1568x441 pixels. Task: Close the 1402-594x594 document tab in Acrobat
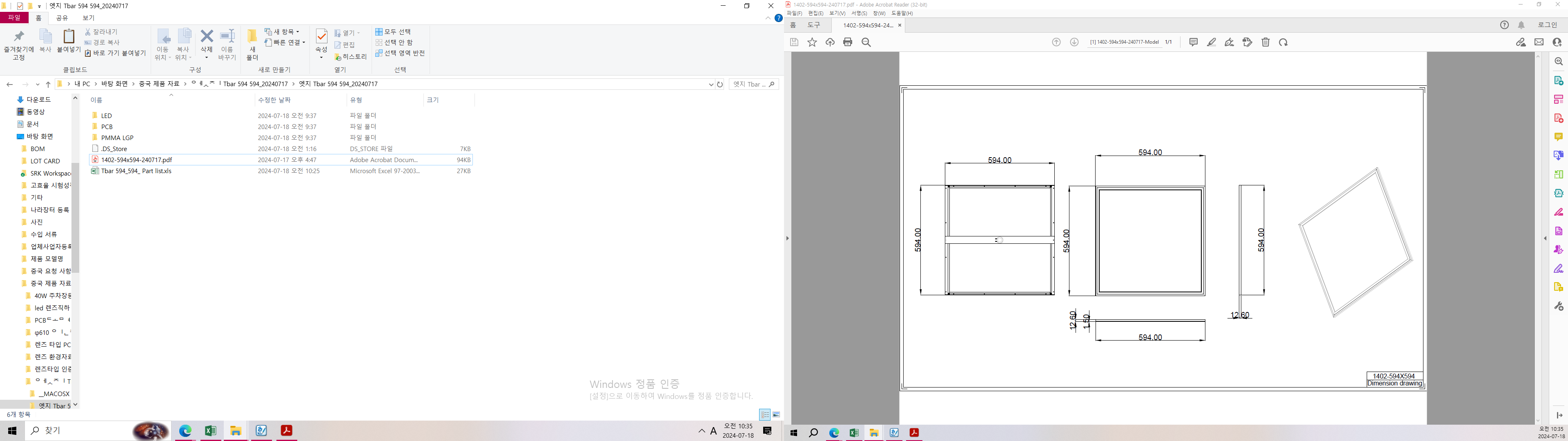(900, 25)
